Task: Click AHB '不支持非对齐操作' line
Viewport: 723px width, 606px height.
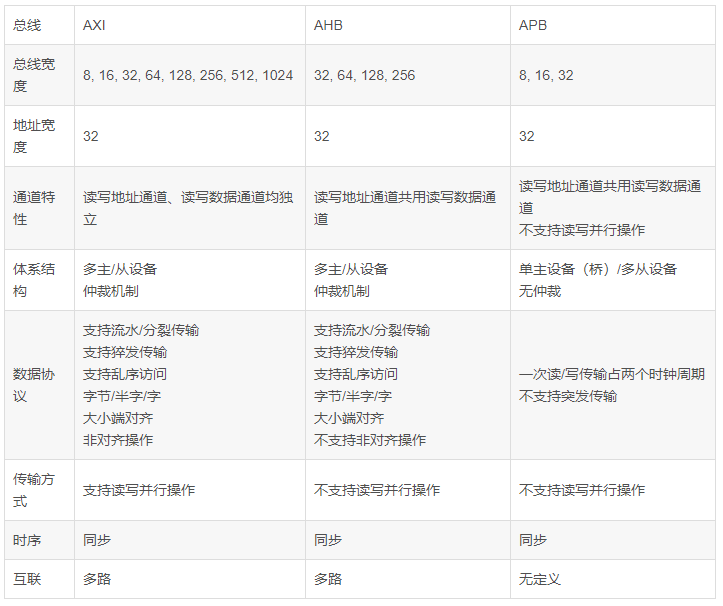Action: click(x=370, y=440)
